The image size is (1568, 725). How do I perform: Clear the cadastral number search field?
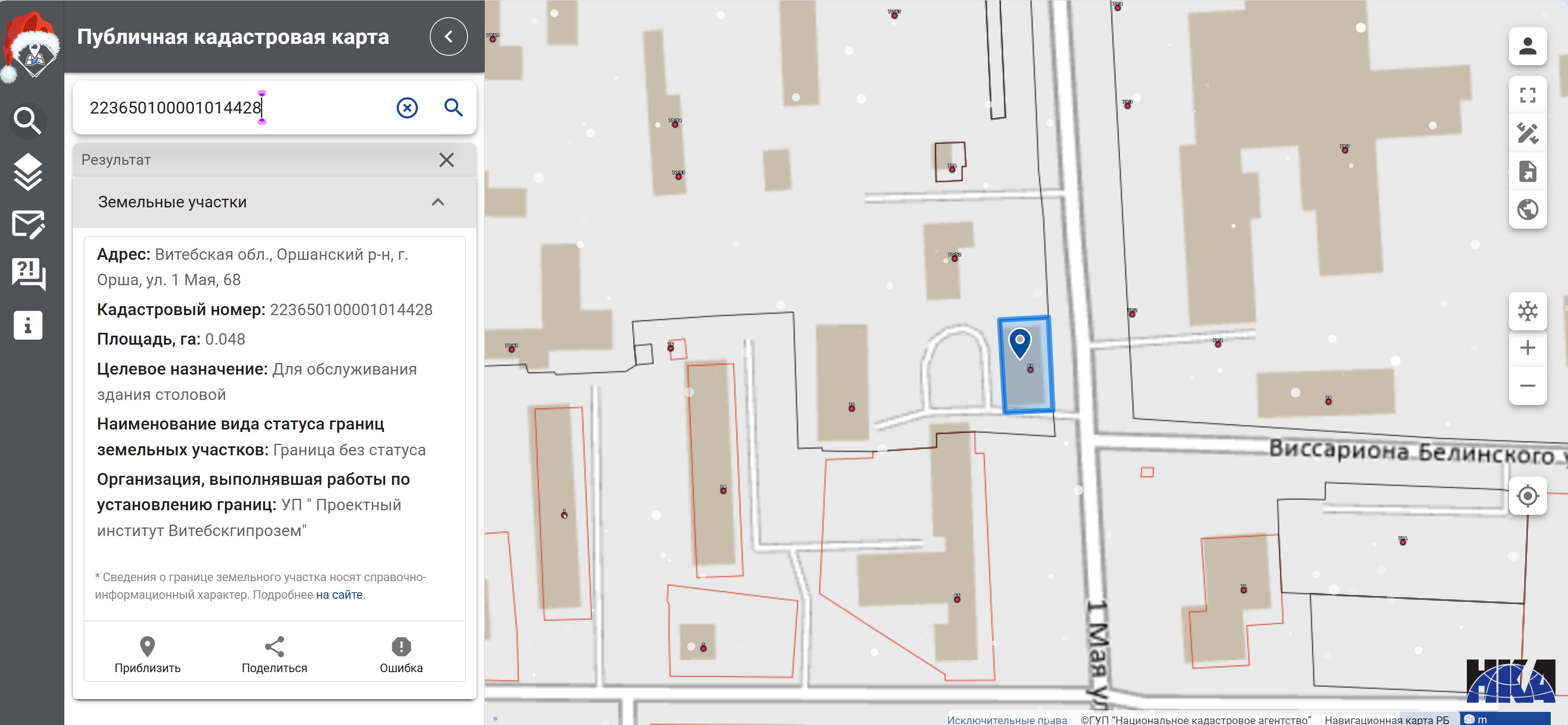(x=406, y=108)
